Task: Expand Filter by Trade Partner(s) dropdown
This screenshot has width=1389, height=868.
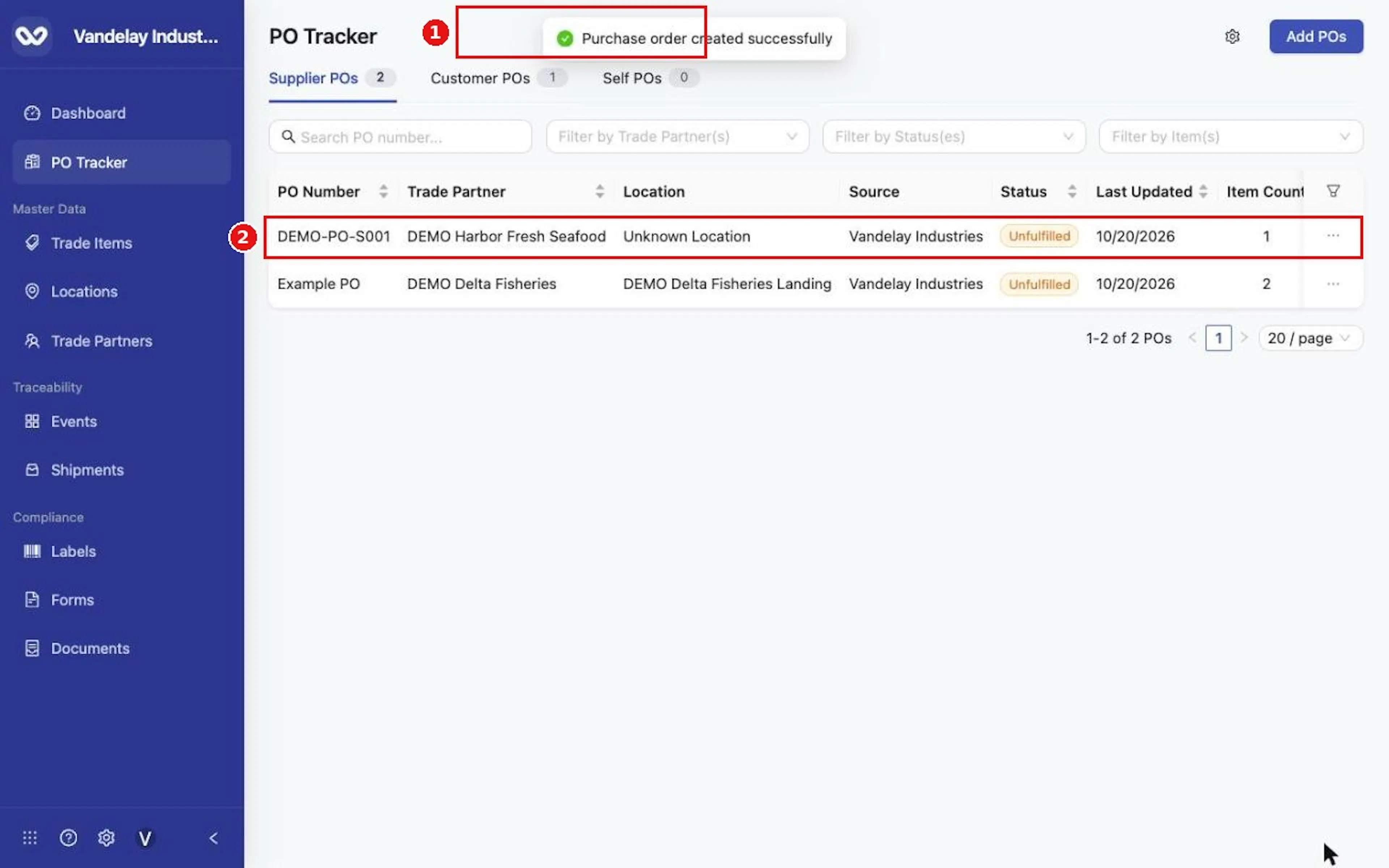Action: (x=677, y=137)
